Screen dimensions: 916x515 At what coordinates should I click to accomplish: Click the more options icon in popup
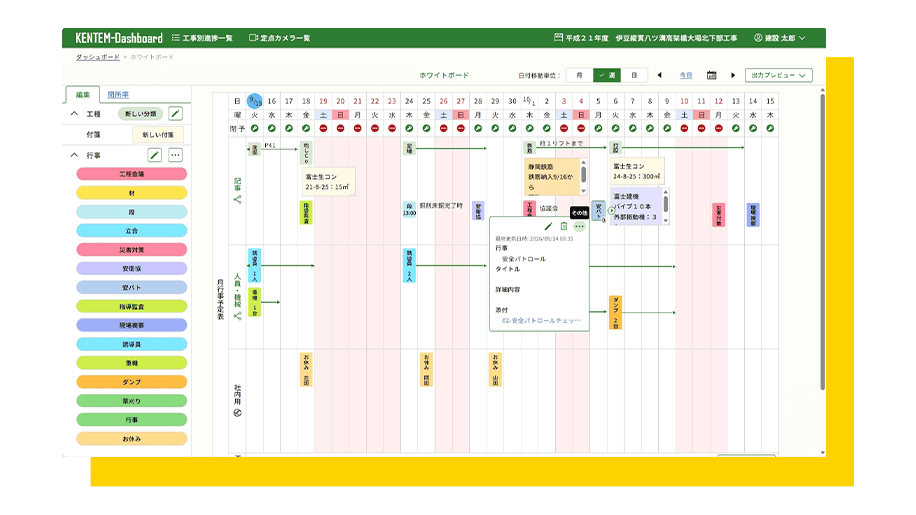(x=579, y=226)
